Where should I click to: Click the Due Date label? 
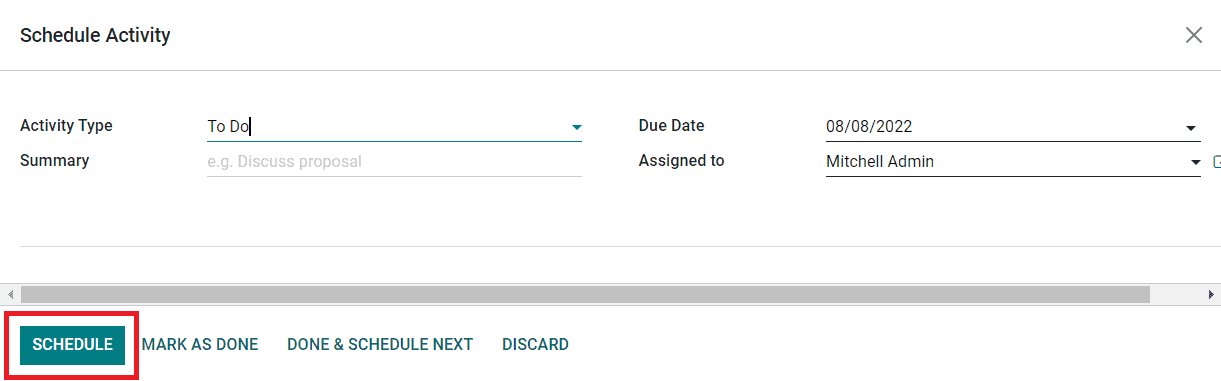tap(671, 126)
